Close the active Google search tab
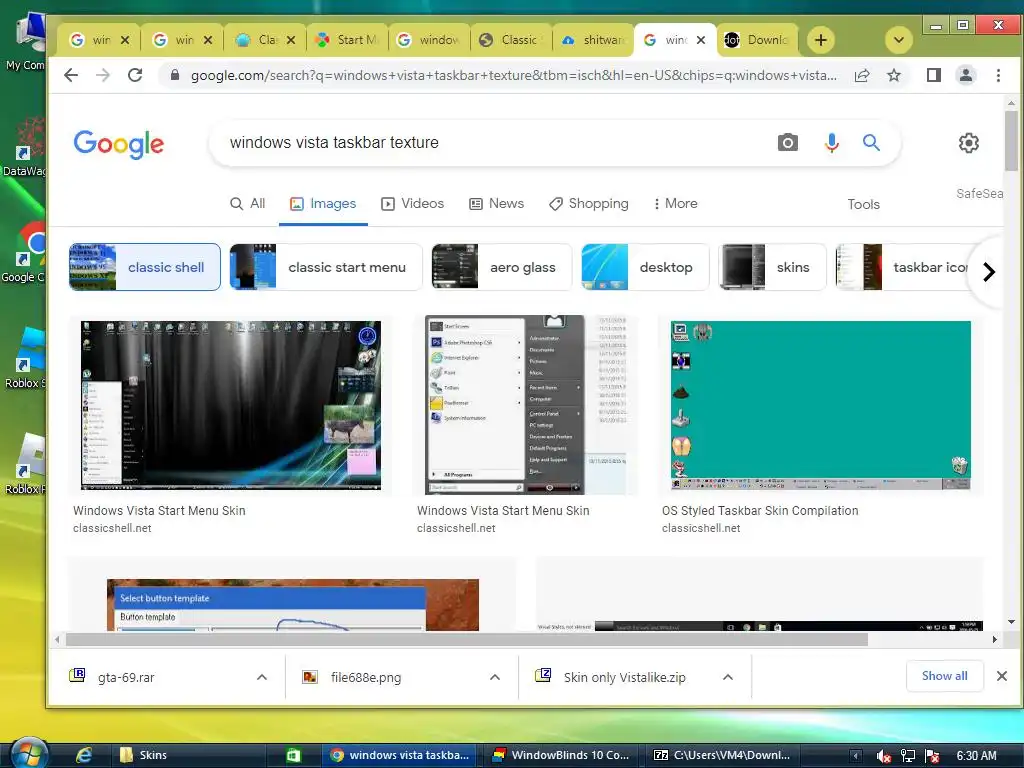Screen dimensions: 1024x768 701,40
